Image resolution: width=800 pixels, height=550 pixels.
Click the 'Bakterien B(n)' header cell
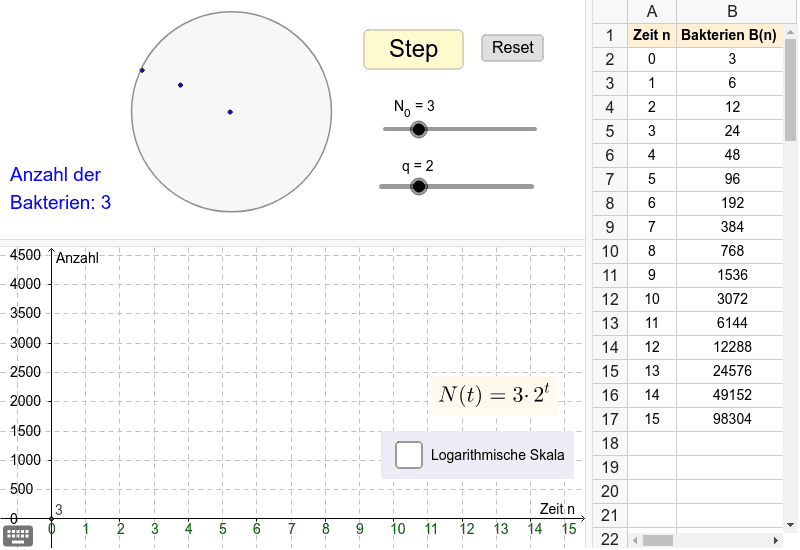click(728, 35)
